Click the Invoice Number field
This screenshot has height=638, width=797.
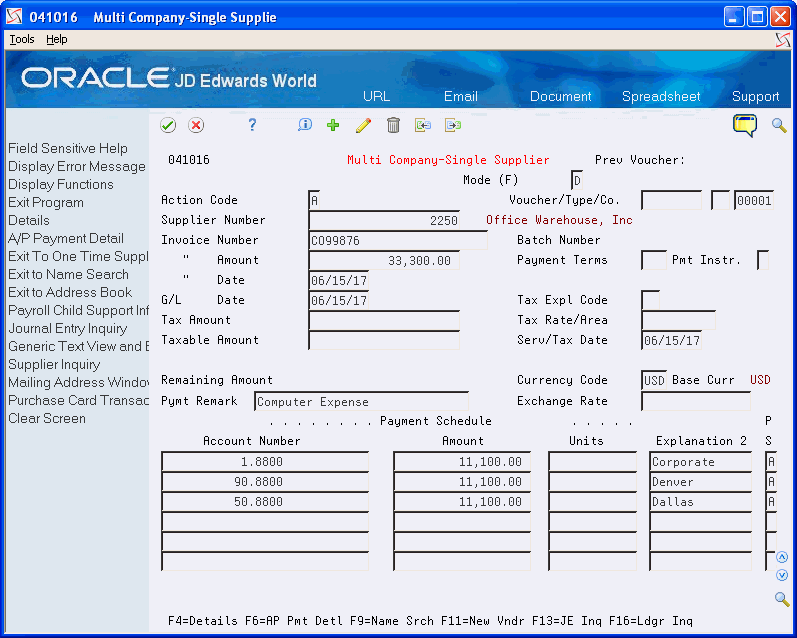(397, 240)
